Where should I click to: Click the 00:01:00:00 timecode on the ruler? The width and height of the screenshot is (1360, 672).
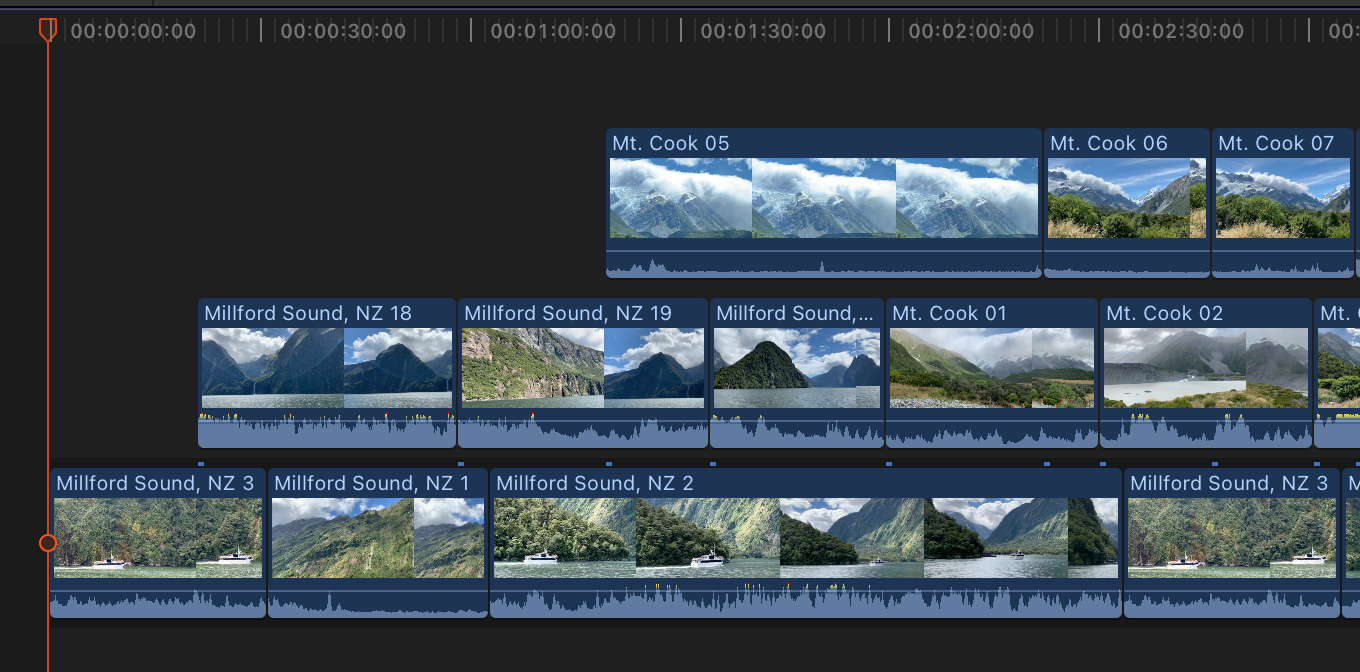pyautogui.click(x=552, y=31)
